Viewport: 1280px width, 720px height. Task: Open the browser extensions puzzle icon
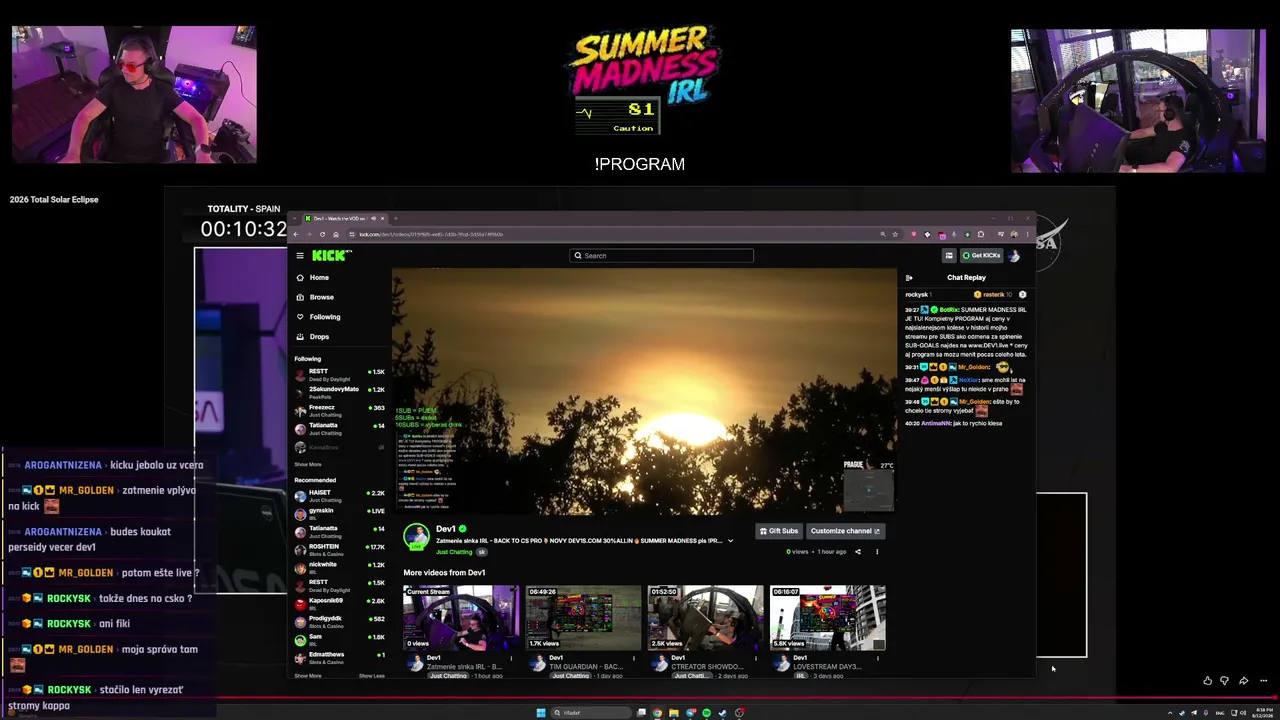[x=980, y=234]
